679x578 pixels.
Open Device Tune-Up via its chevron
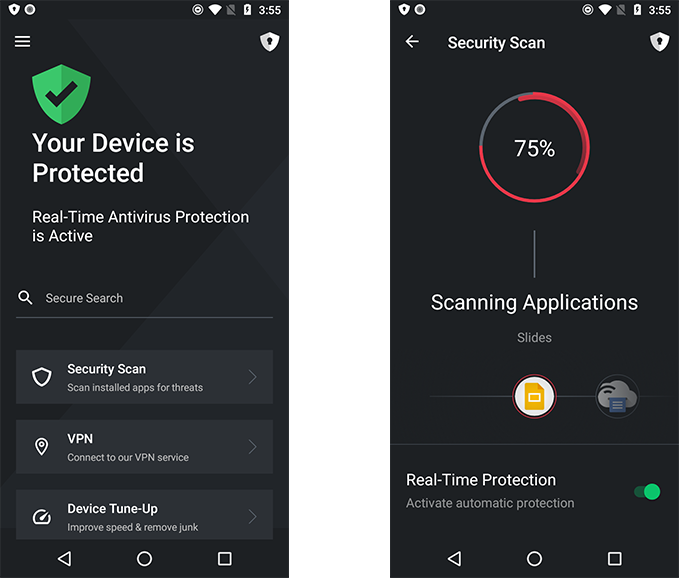tap(253, 517)
